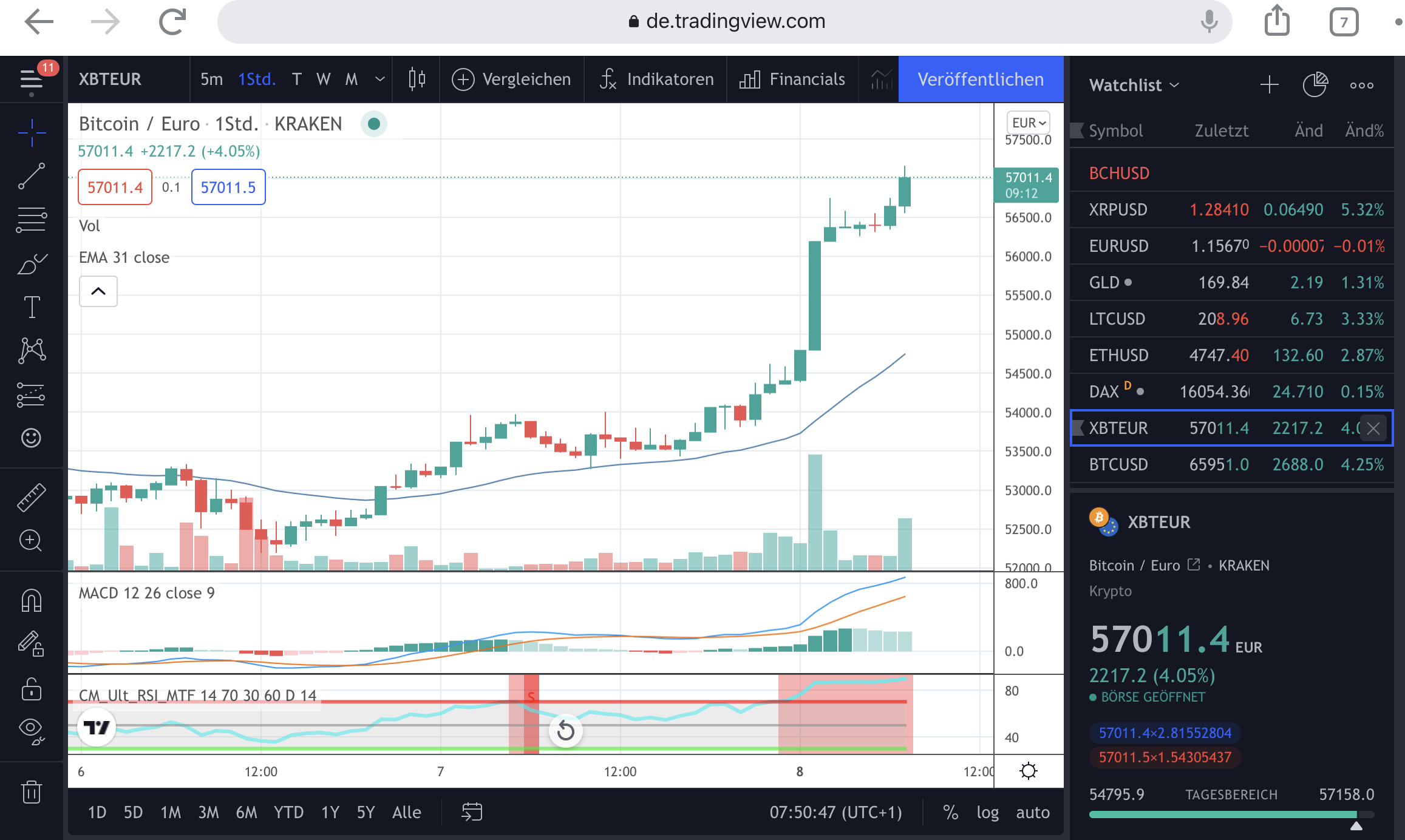Activate the zoom in tool
This screenshot has height=840, width=1405.
click(x=32, y=540)
